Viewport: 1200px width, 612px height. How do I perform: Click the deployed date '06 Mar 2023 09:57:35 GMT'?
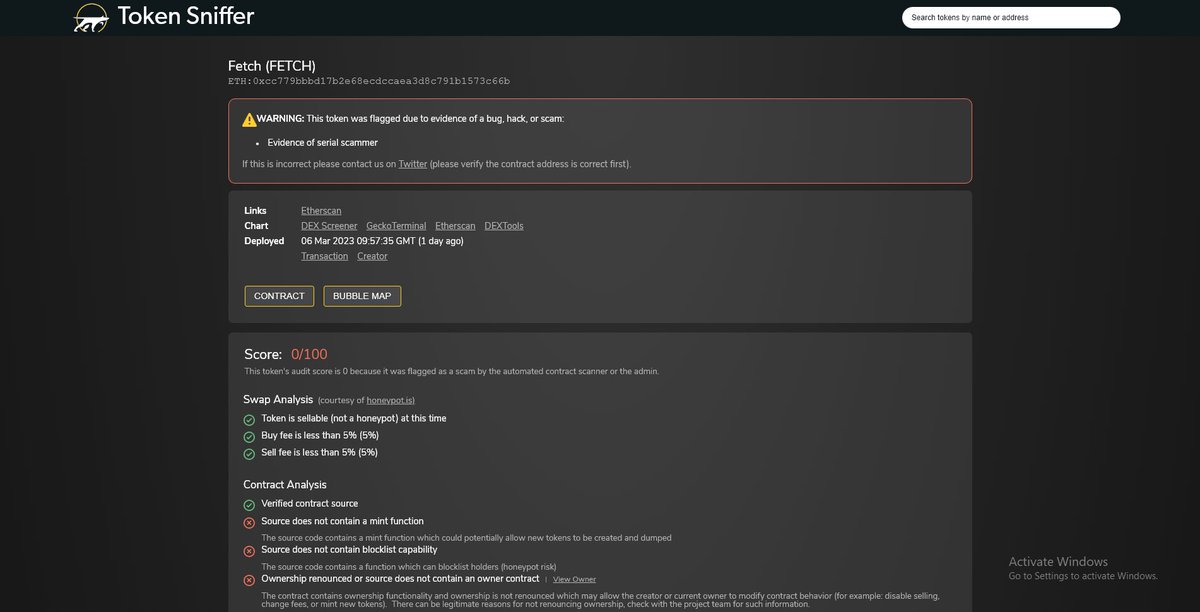click(x=358, y=241)
